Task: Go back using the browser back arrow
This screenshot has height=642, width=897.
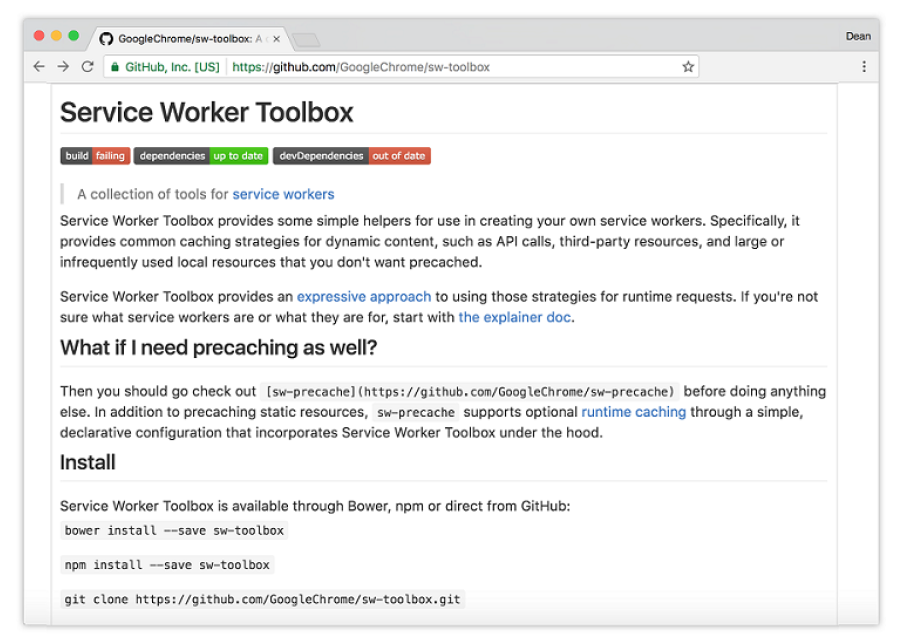Action: [x=39, y=67]
